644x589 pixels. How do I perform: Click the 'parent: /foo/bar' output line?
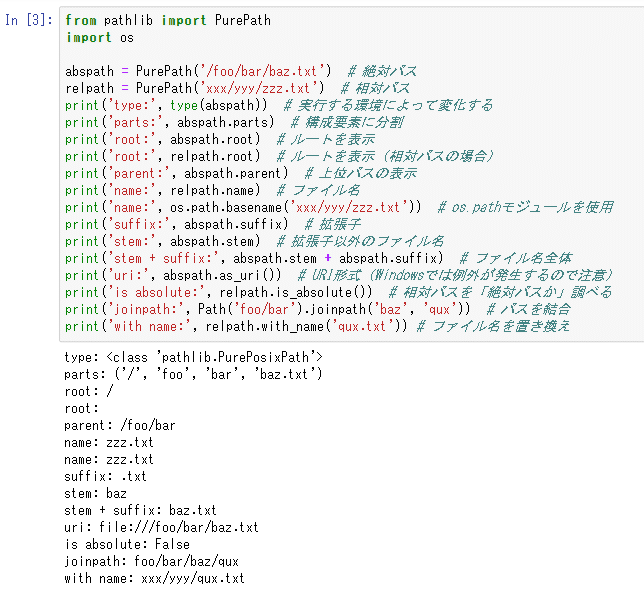(119, 425)
